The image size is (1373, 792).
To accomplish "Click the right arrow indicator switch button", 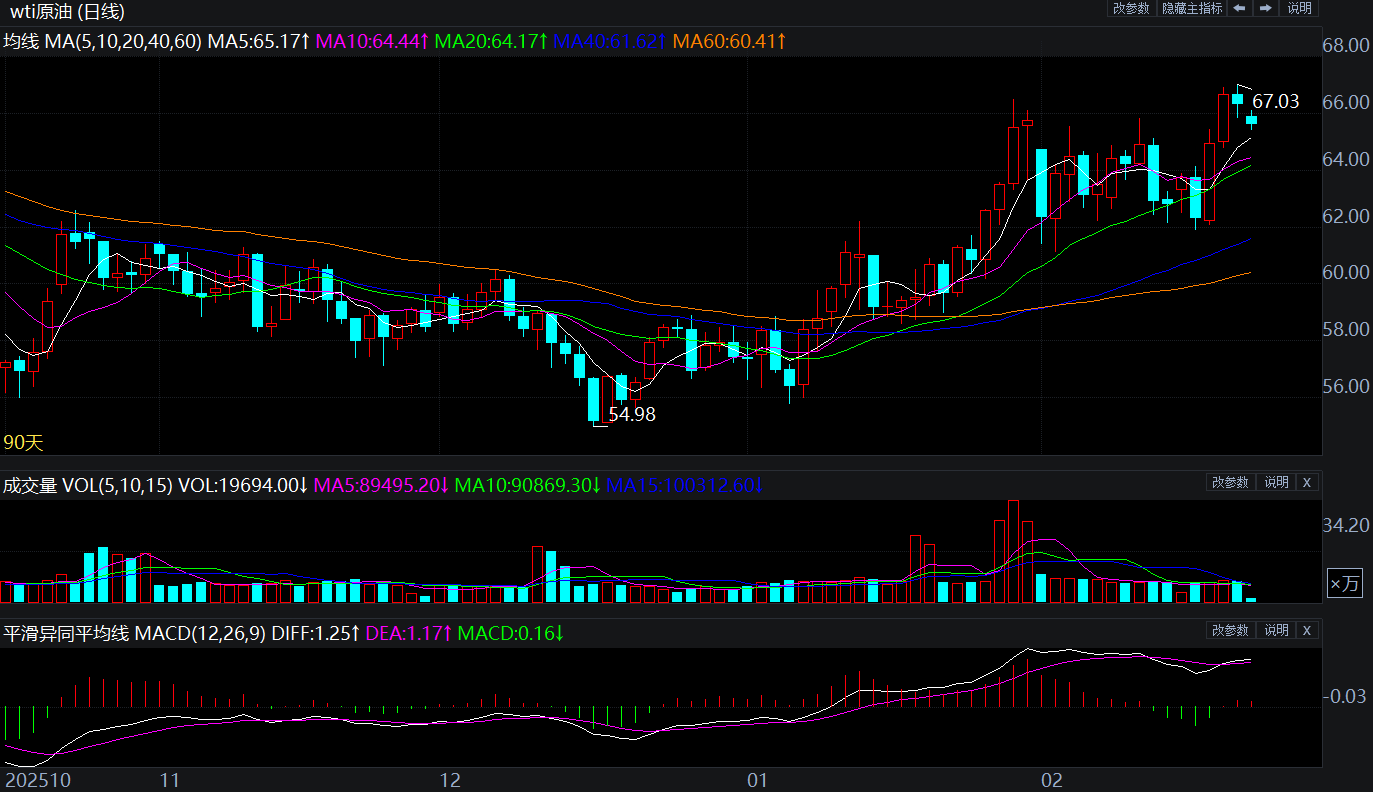I will pos(1265,8).
